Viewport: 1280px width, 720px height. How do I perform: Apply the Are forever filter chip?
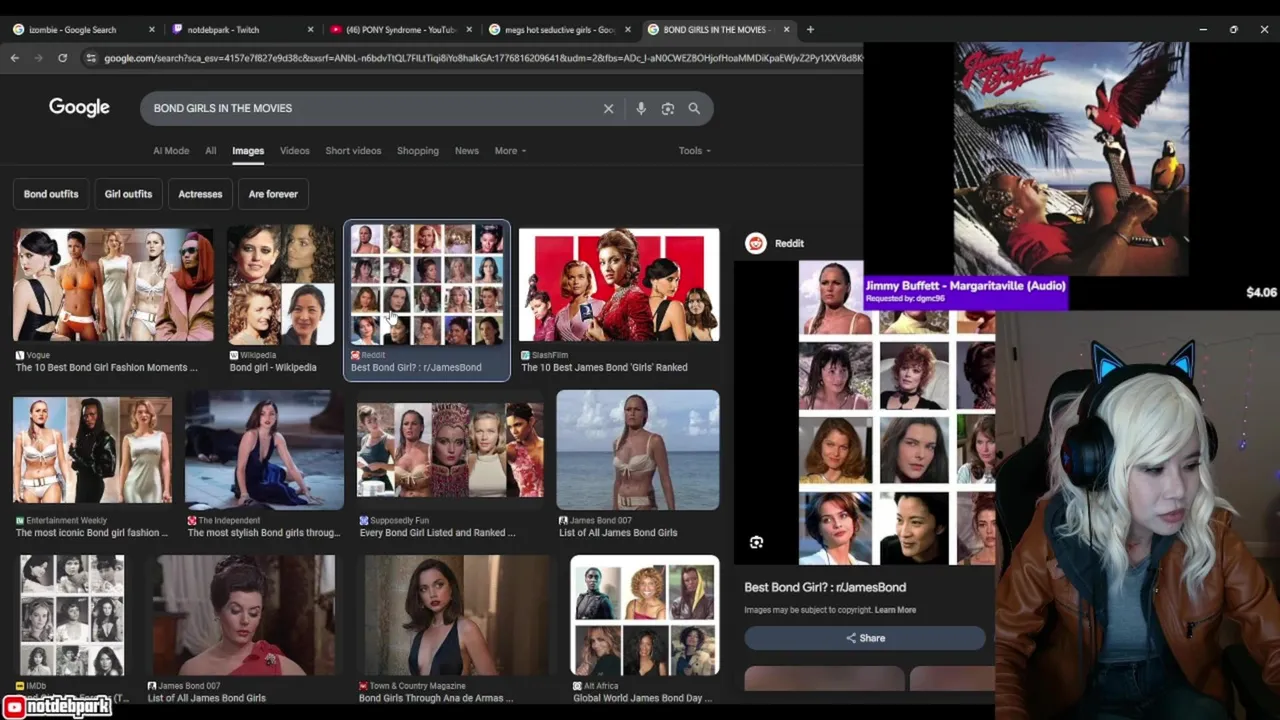click(273, 194)
